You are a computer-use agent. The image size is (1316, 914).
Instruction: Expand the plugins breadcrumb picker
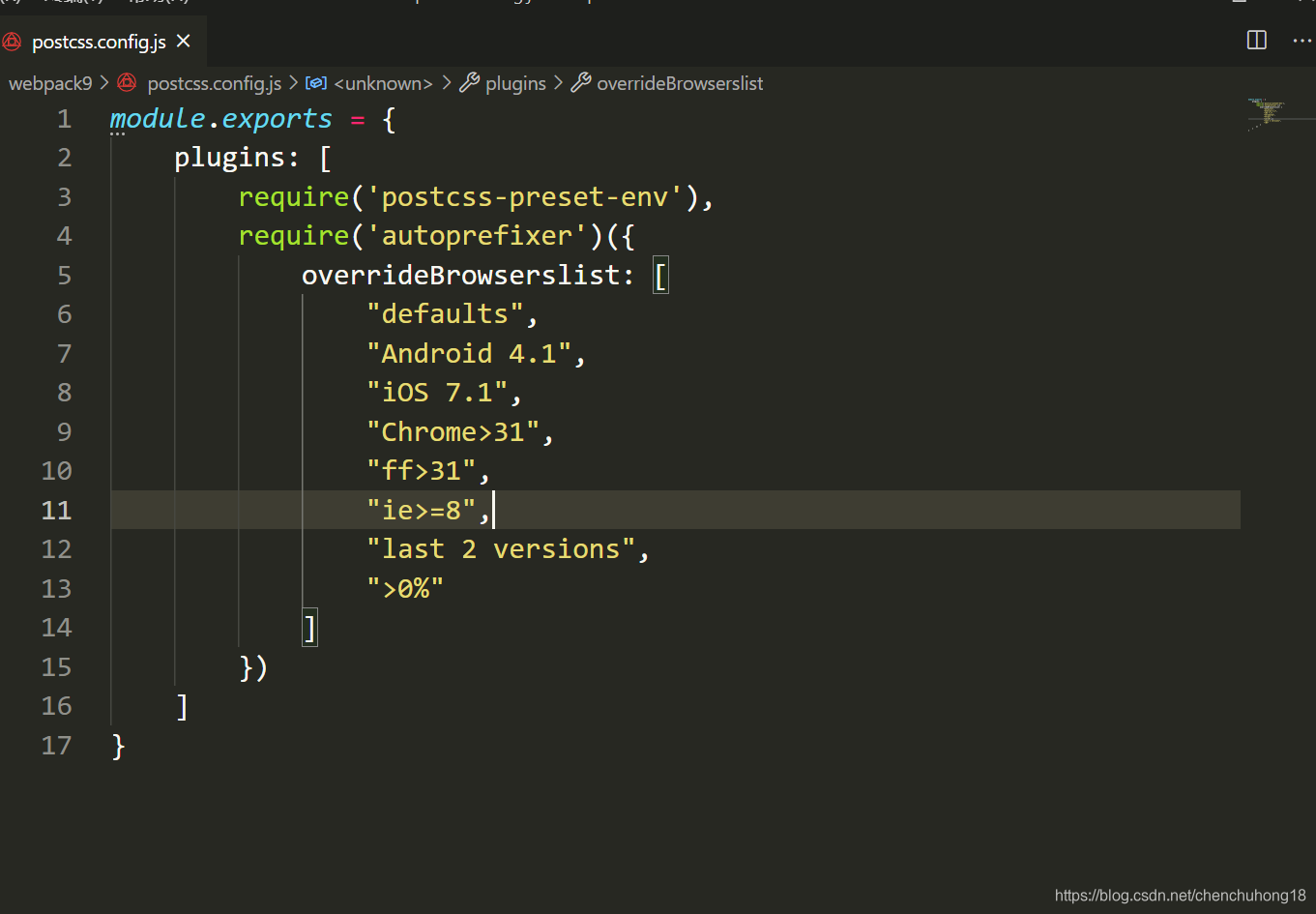point(515,83)
